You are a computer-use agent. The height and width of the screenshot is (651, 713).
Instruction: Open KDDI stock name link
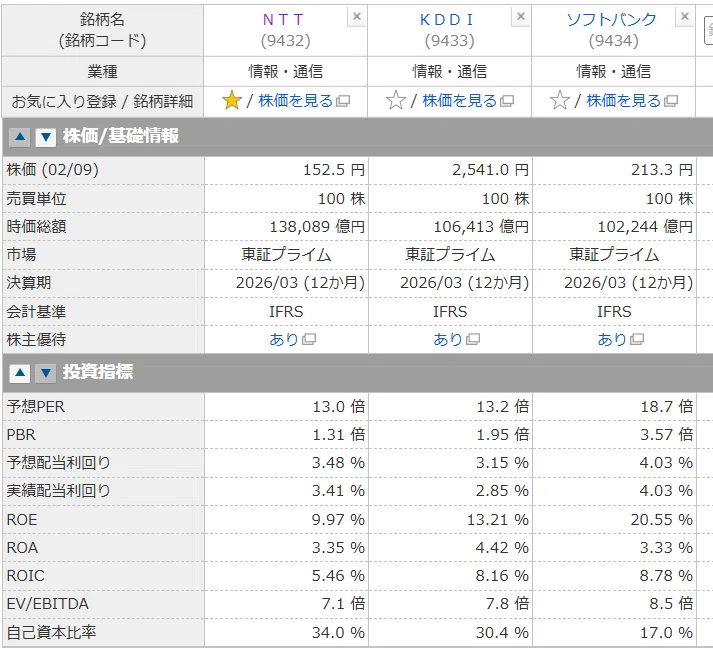pyautogui.click(x=447, y=20)
